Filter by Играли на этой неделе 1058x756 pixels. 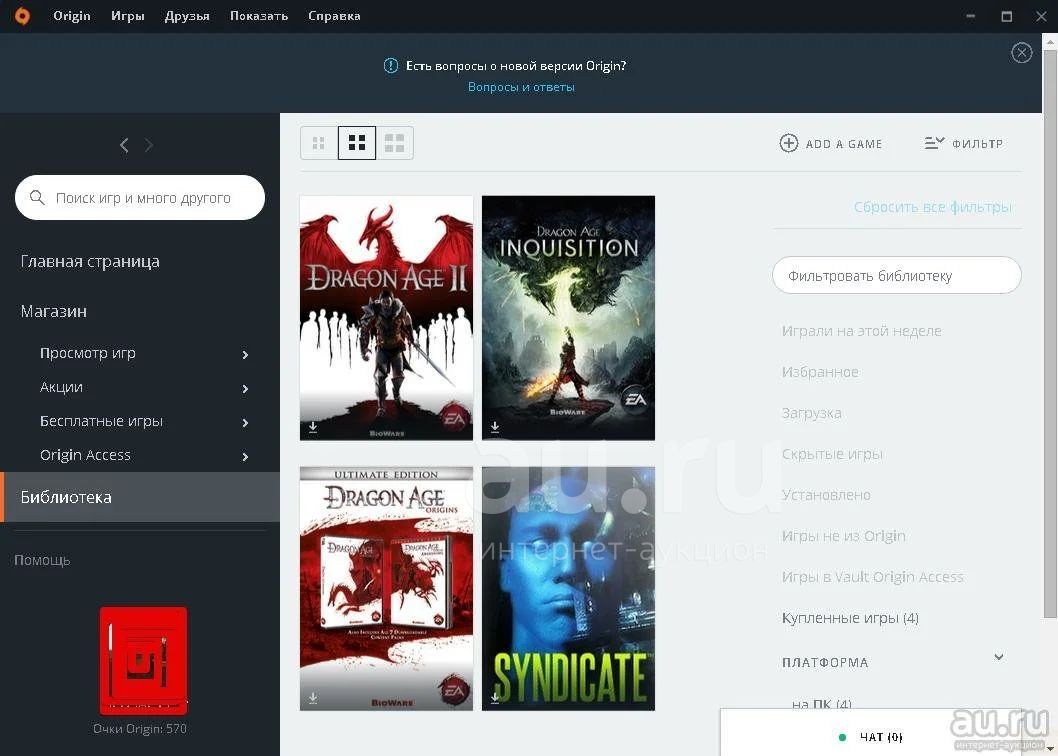point(862,331)
